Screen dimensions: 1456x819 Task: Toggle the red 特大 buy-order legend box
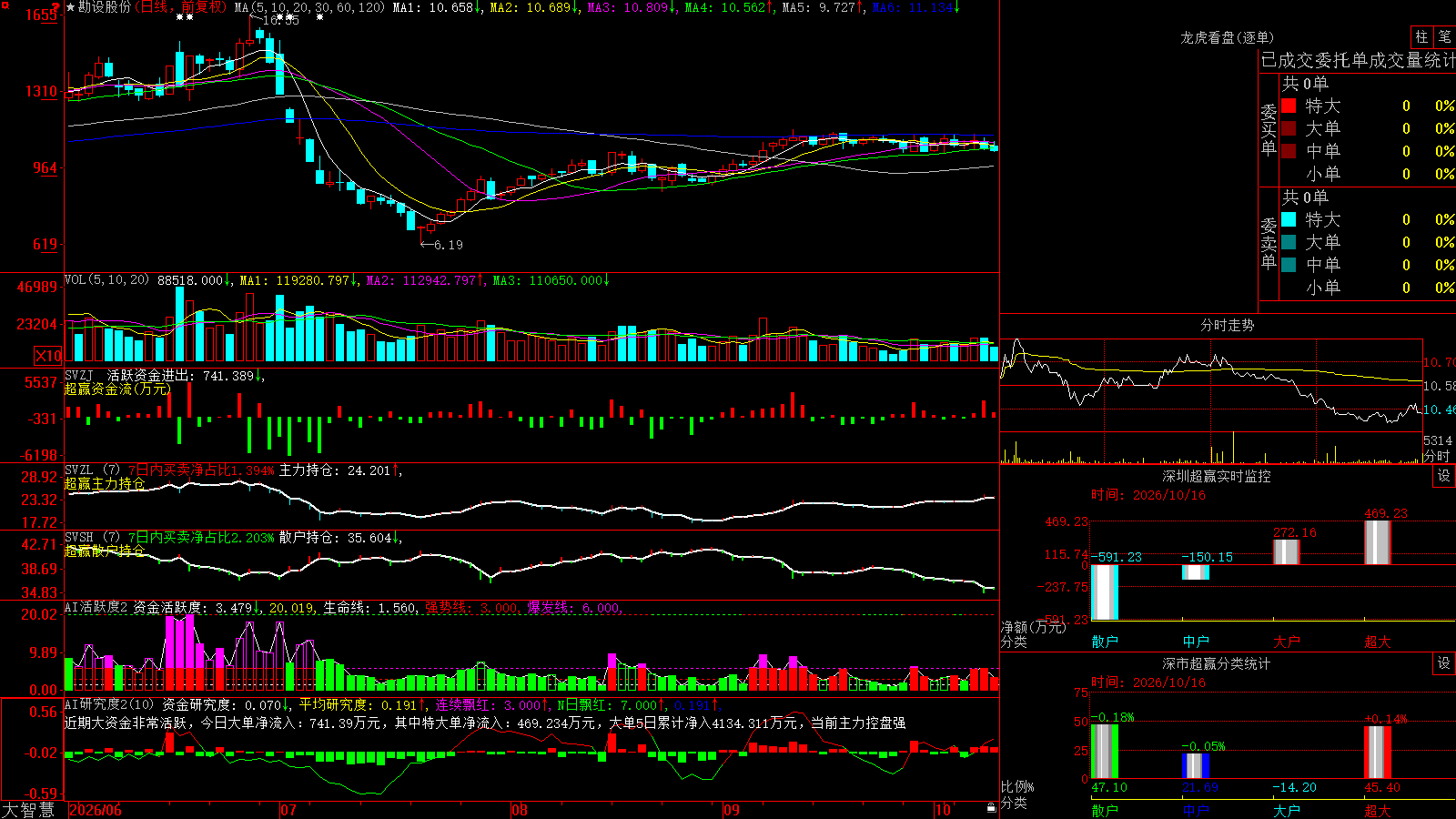1289,106
